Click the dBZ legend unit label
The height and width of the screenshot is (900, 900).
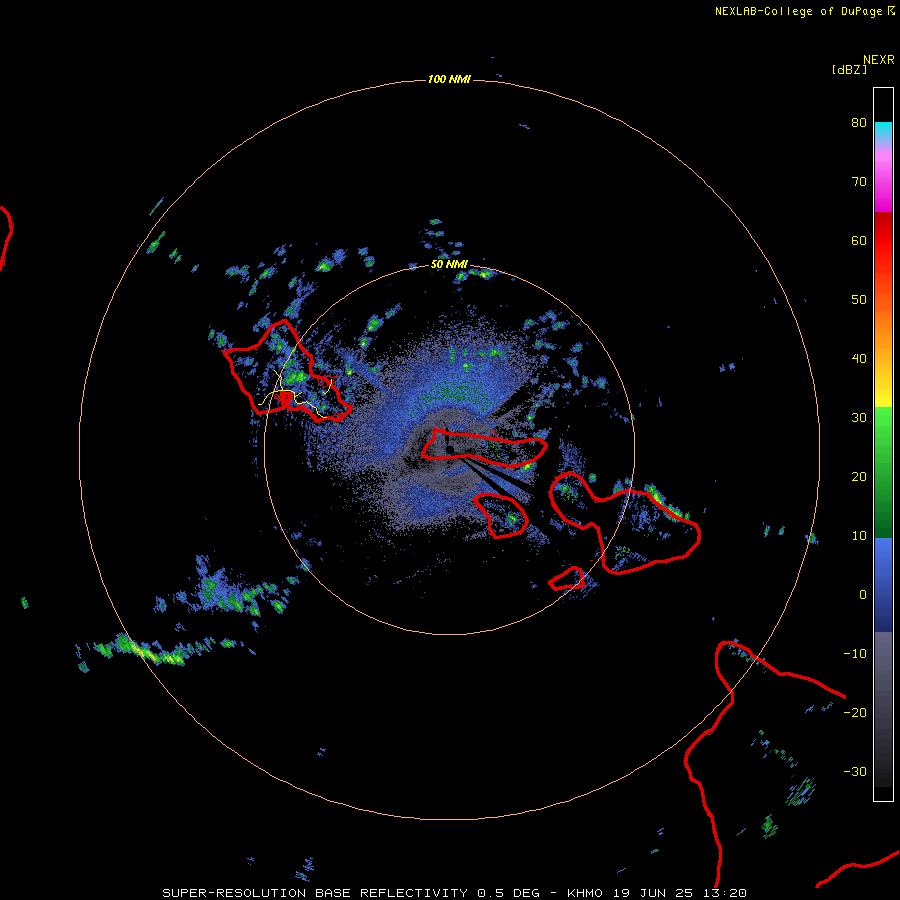pyautogui.click(x=849, y=69)
